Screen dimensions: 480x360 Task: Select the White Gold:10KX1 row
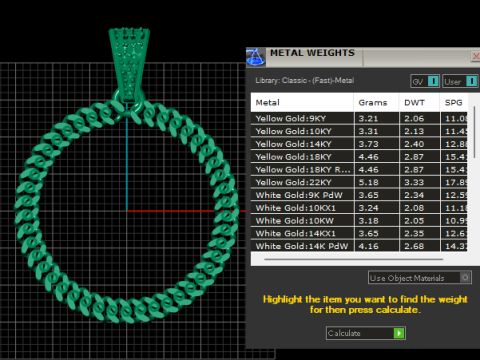point(359,208)
